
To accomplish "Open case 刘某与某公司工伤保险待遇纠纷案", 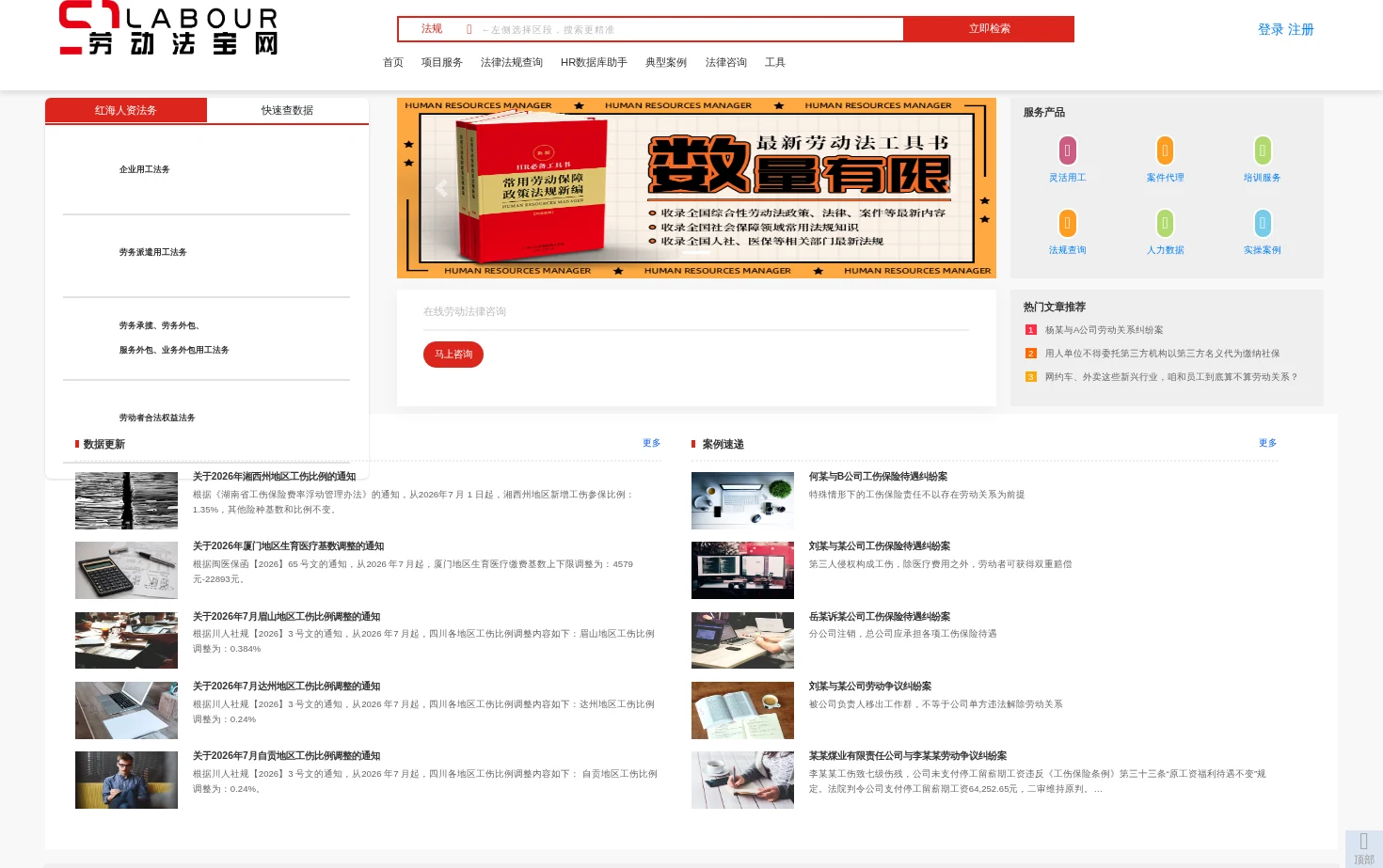I will [x=880, y=546].
